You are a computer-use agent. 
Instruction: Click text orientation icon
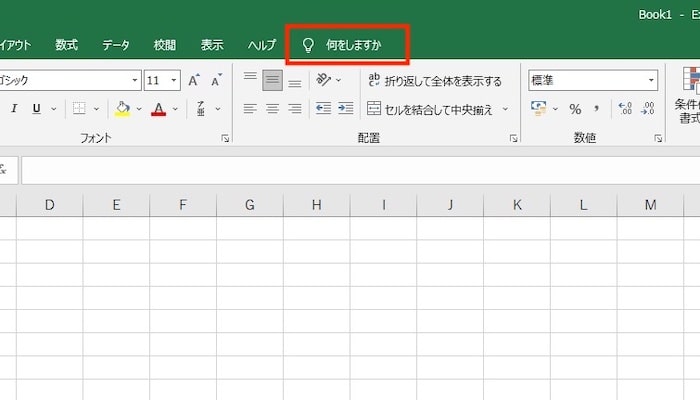coord(324,80)
